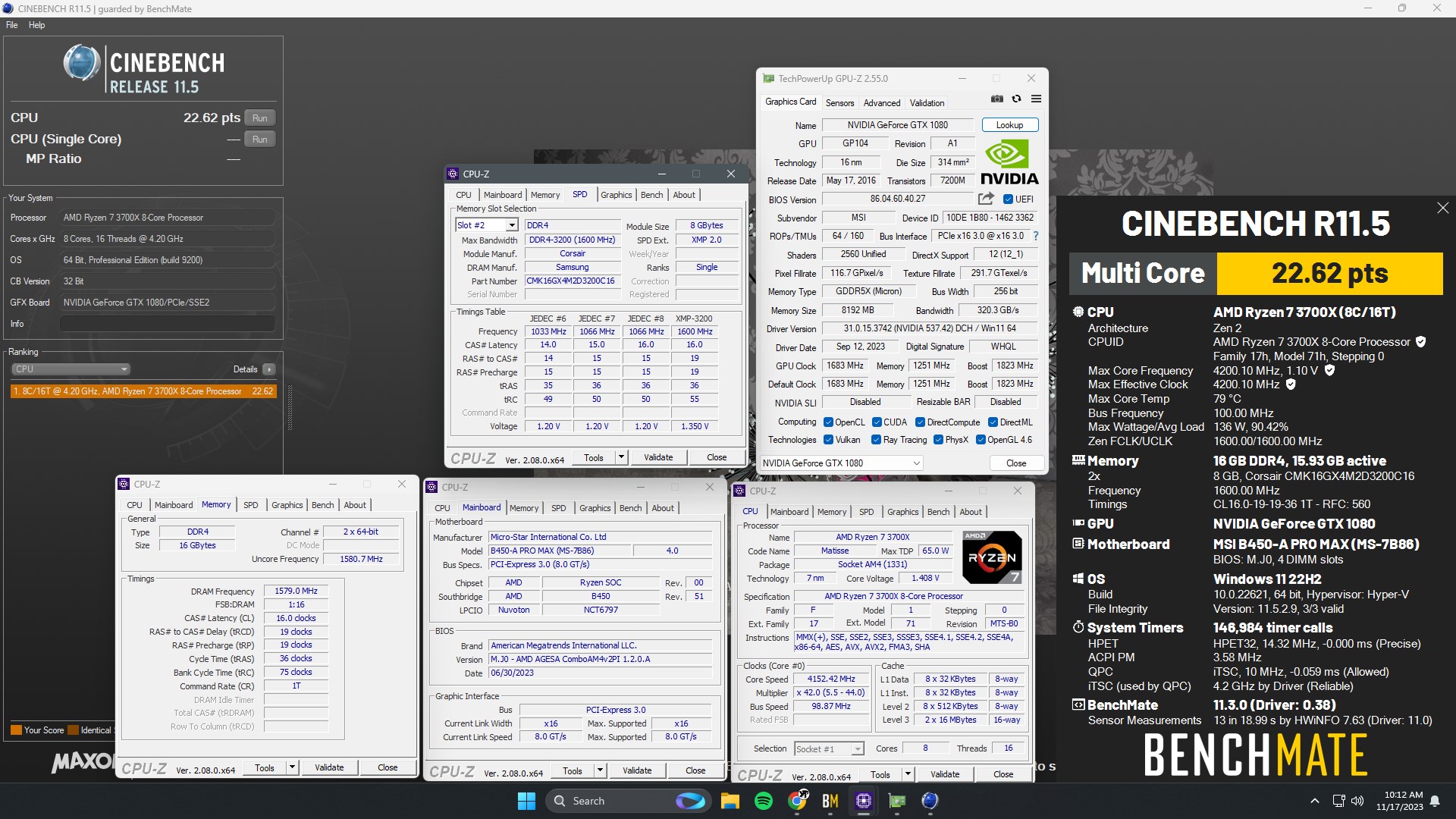Expand Tools arrow in CPU-Z CPU window
Image resolution: width=1456 pixels, height=819 pixels.
click(908, 774)
